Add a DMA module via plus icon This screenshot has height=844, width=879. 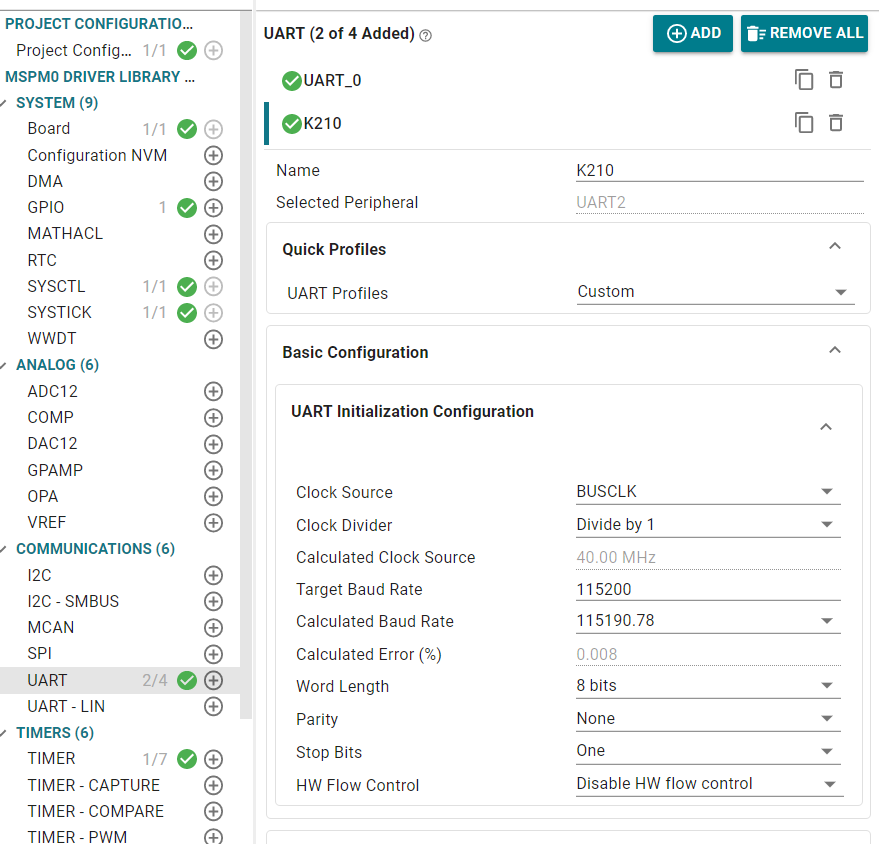(x=213, y=182)
